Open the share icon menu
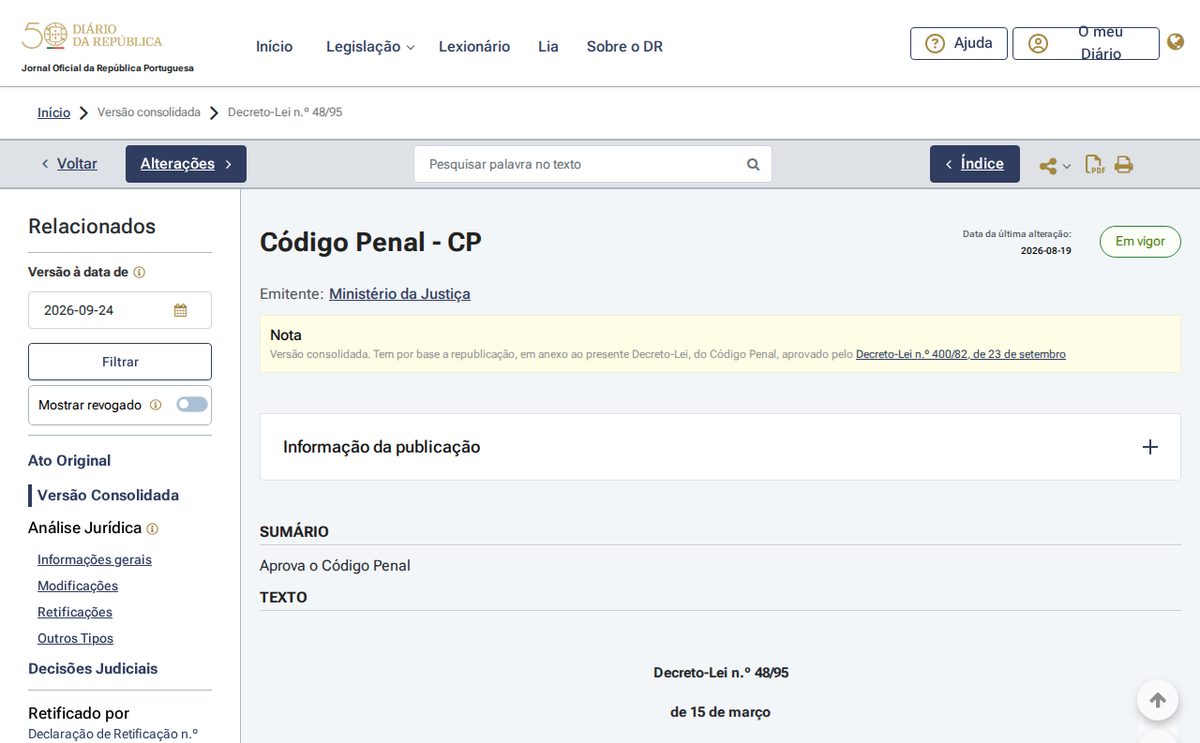The image size is (1200, 743). point(1048,166)
